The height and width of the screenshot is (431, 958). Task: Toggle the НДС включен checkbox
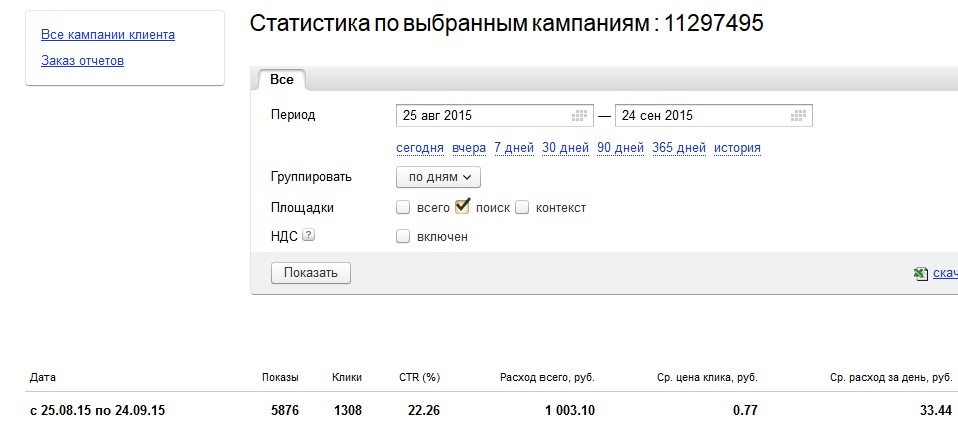point(403,237)
